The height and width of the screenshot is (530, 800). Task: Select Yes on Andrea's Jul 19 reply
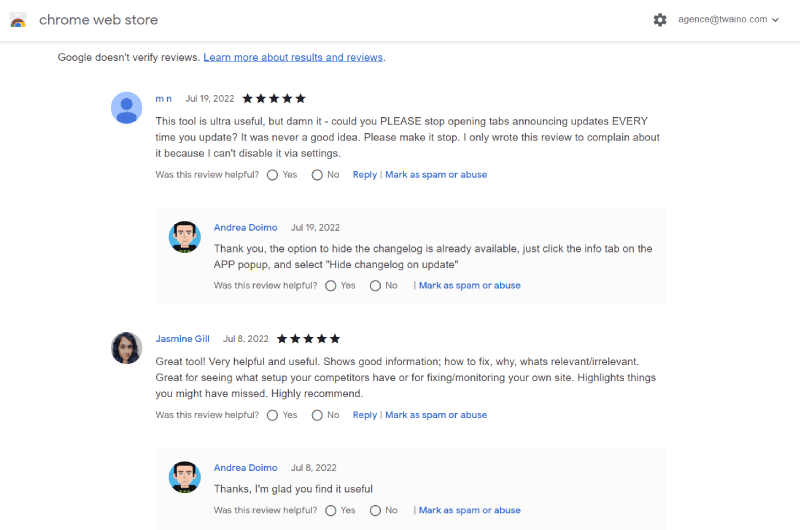pyautogui.click(x=331, y=286)
